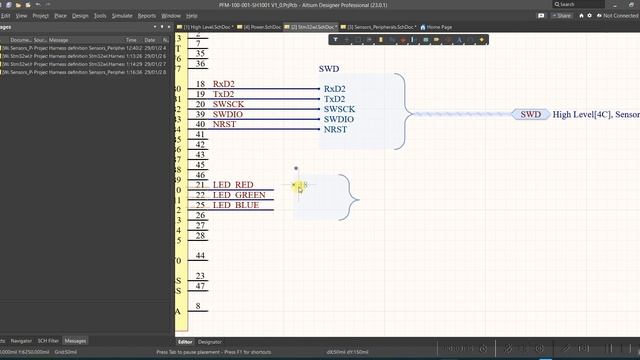This screenshot has width=640, height=360.
Task: Close the Messages panel
Action: click(x=169, y=27)
